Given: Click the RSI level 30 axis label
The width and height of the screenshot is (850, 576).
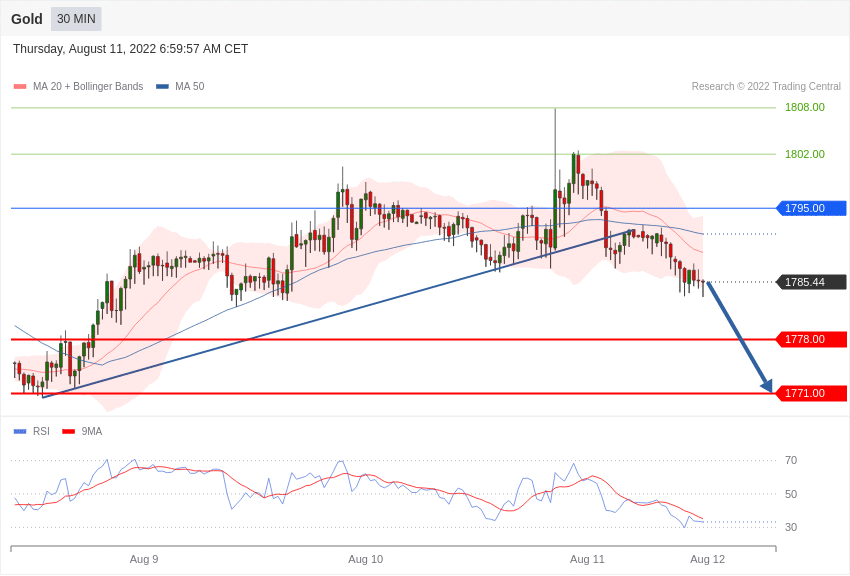Looking at the screenshot, I should coord(791,527).
